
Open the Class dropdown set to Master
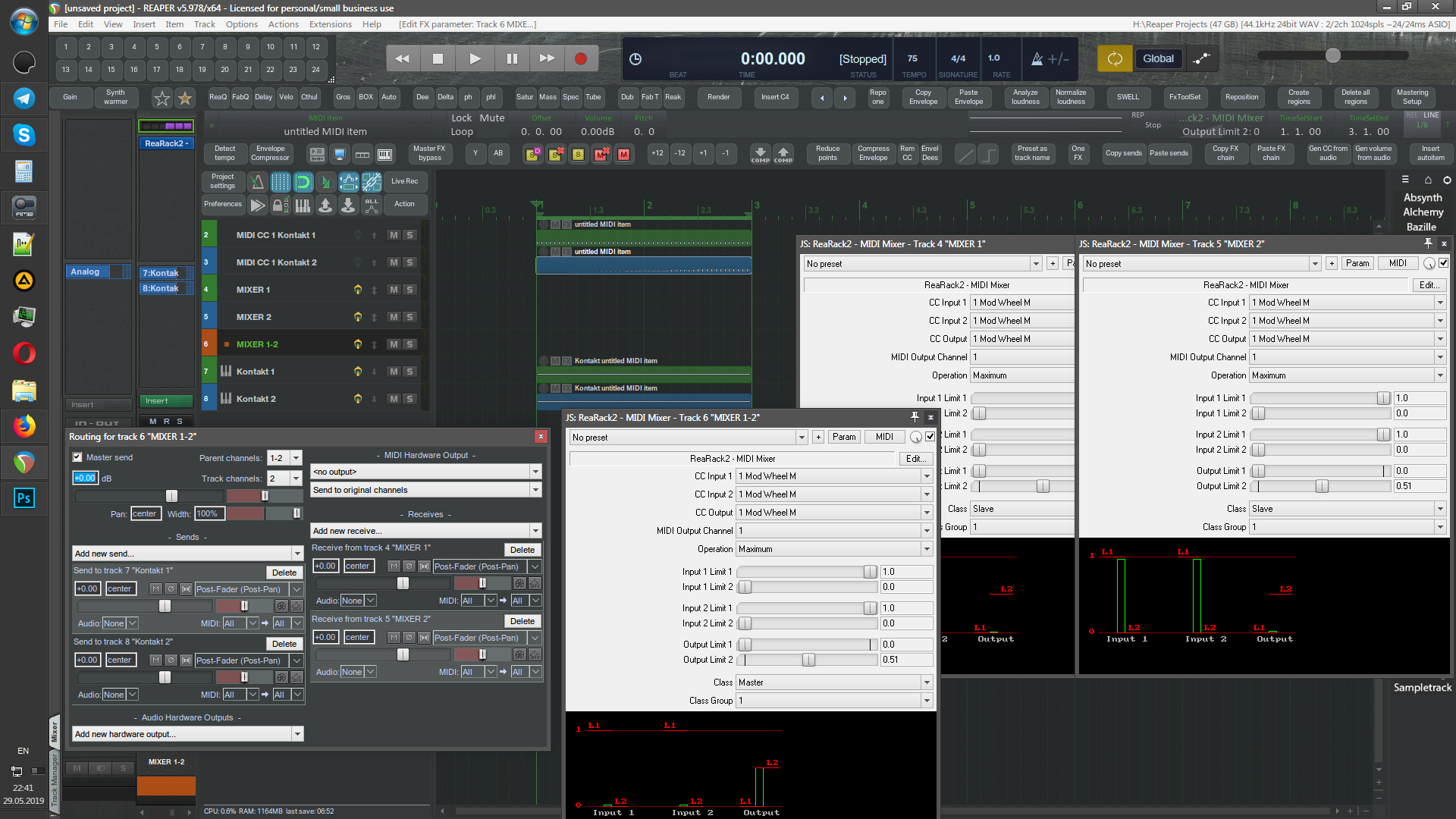tap(834, 682)
